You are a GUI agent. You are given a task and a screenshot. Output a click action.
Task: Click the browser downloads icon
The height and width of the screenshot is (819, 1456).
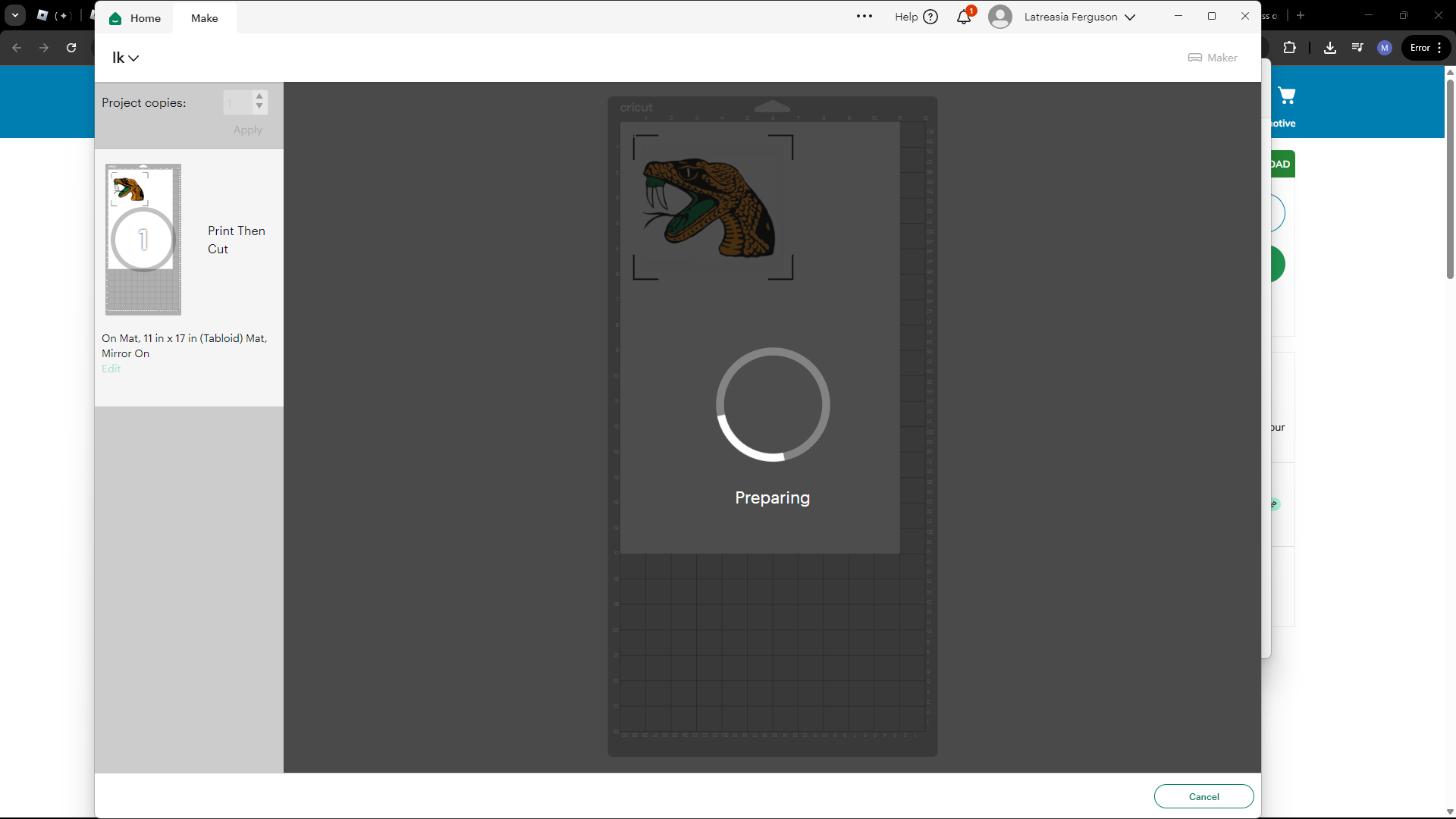pyautogui.click(x=1330, y=48)
